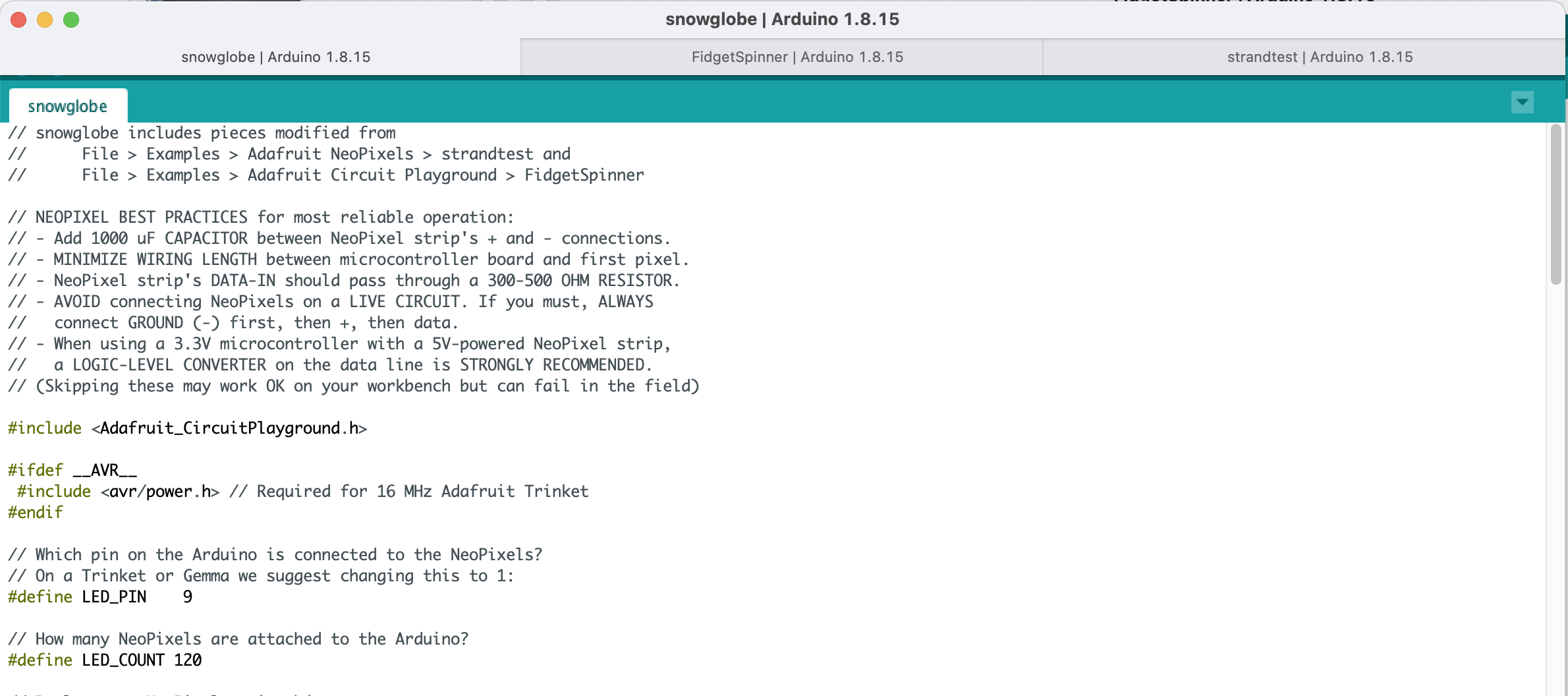Open the sketch tab menu dropdown arrow
This screenshot has width=1568, height=696.
[x=1522, y=102]
